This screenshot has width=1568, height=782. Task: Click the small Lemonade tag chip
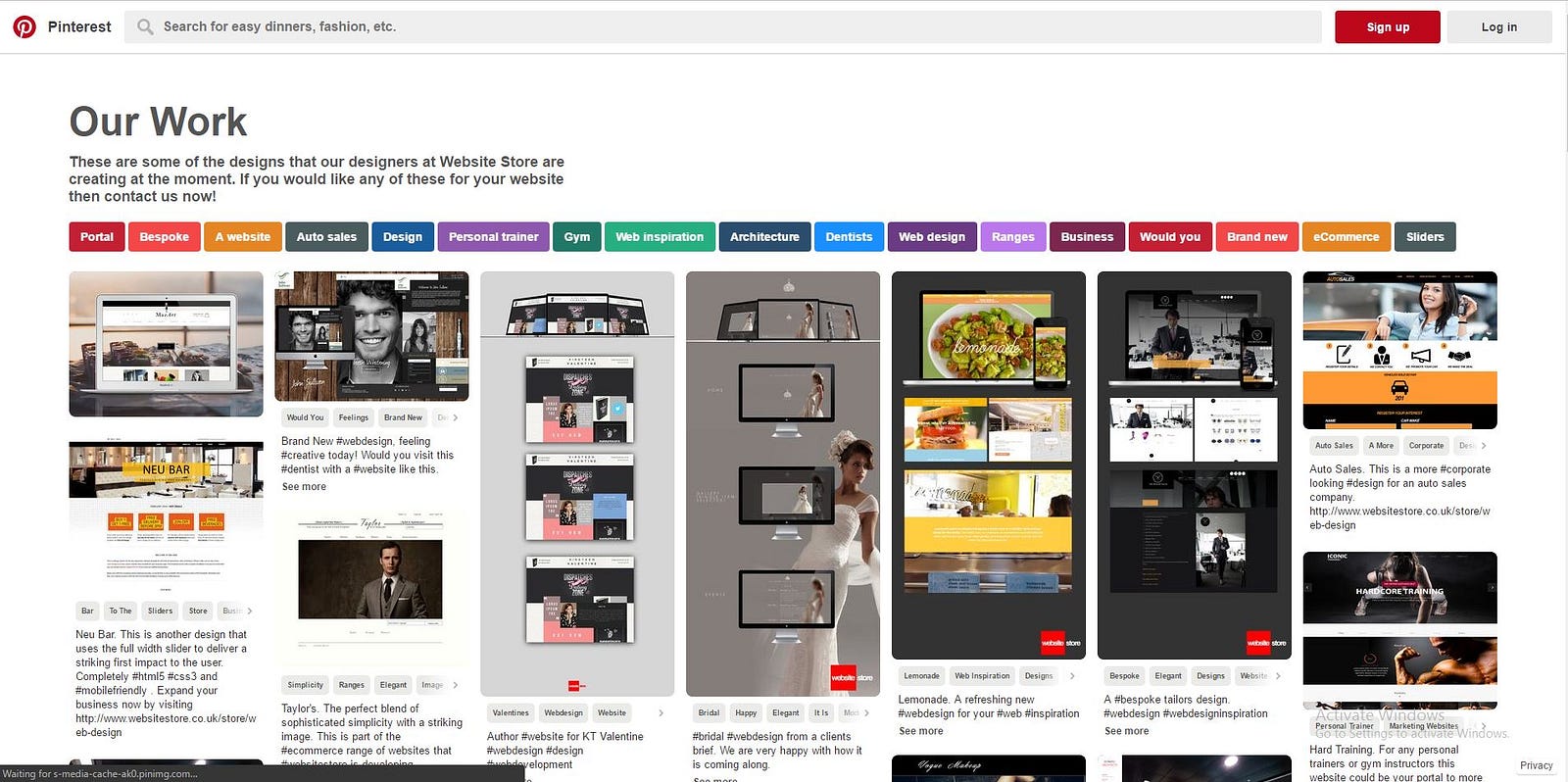pyautogui.click(x=921, y=675)
